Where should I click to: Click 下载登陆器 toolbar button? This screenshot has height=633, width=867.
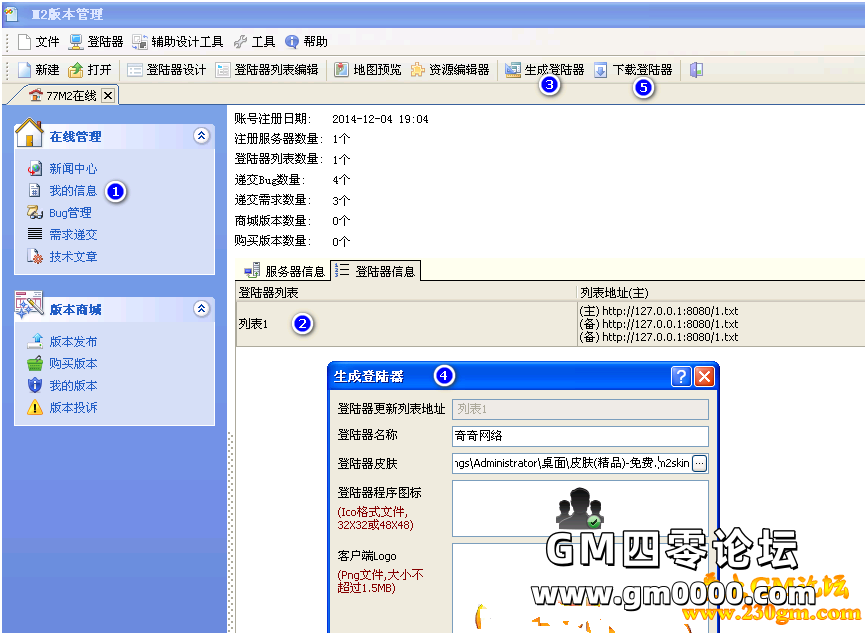coord(633,70)
